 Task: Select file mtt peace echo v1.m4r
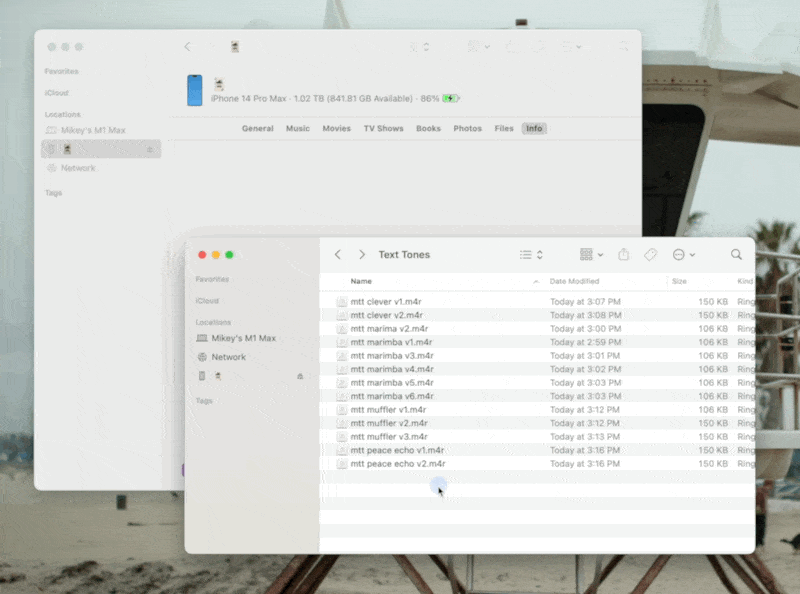[x=397, y=450]
